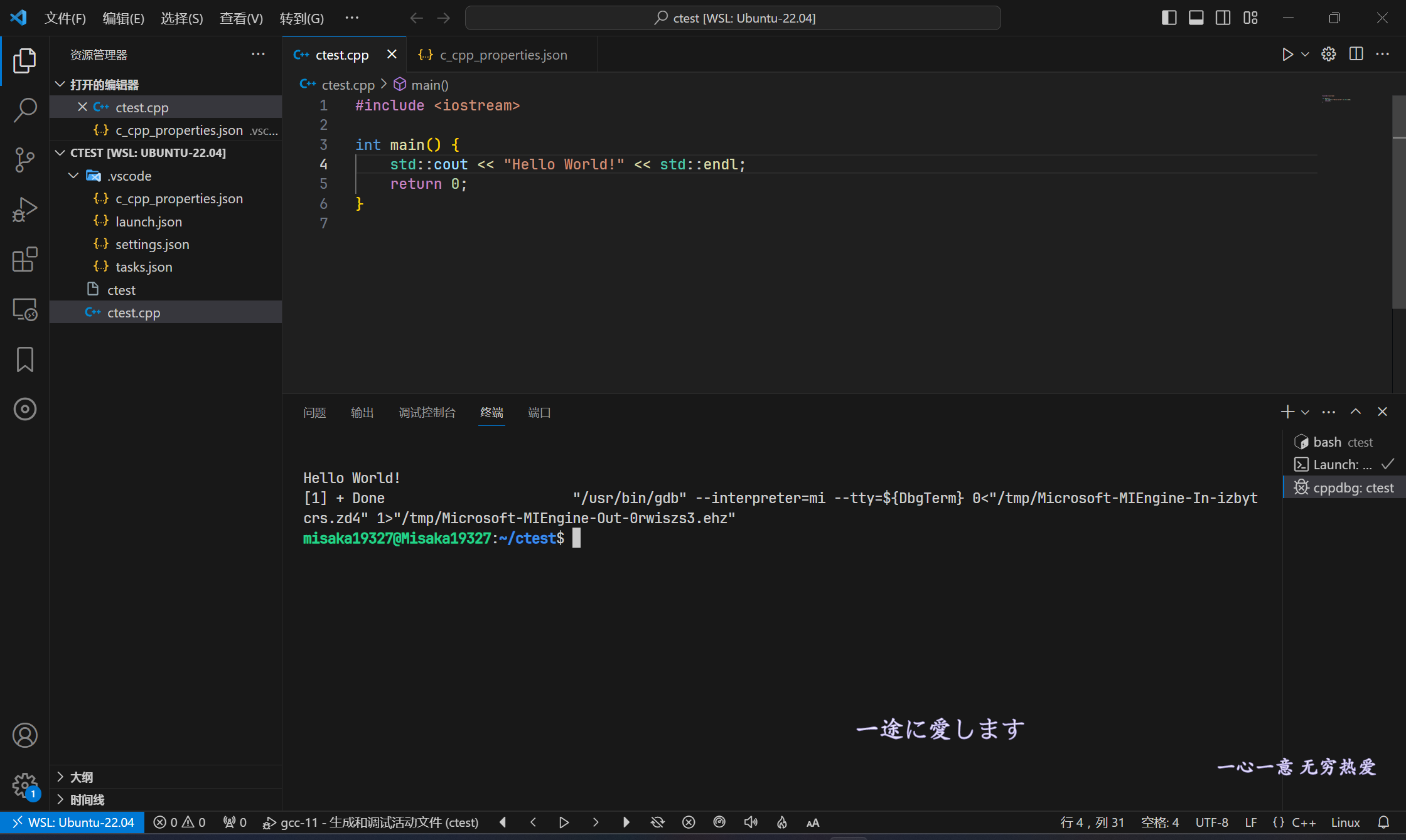Open the Manage settings gear
Screen dimensions: 1406x840
[24, 785]
